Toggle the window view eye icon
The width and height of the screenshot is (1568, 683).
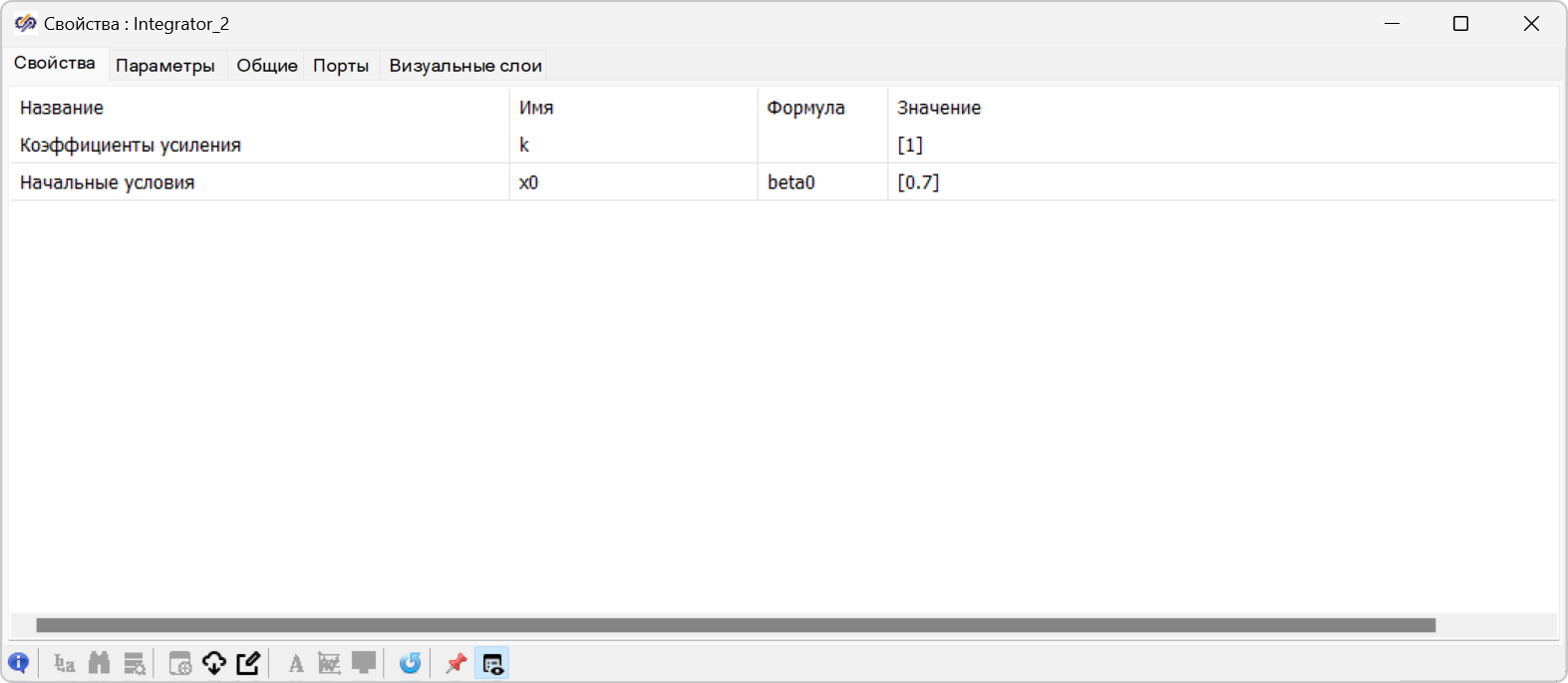click(x=492, y=663)
